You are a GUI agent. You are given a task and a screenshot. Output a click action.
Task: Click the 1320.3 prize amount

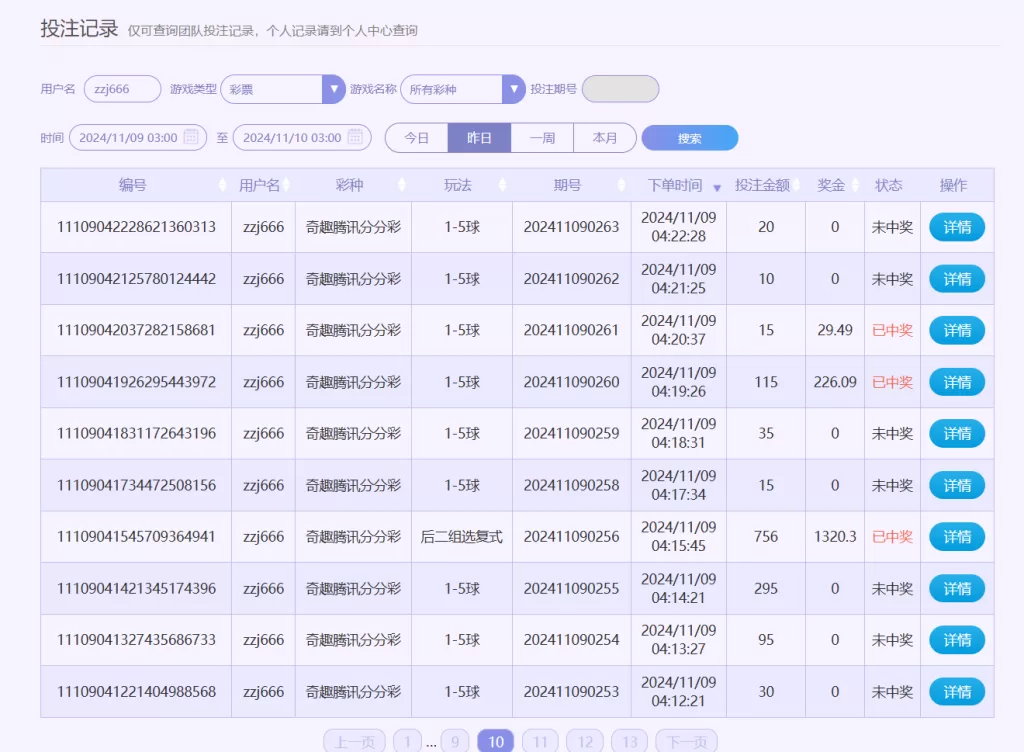(835, 537)
